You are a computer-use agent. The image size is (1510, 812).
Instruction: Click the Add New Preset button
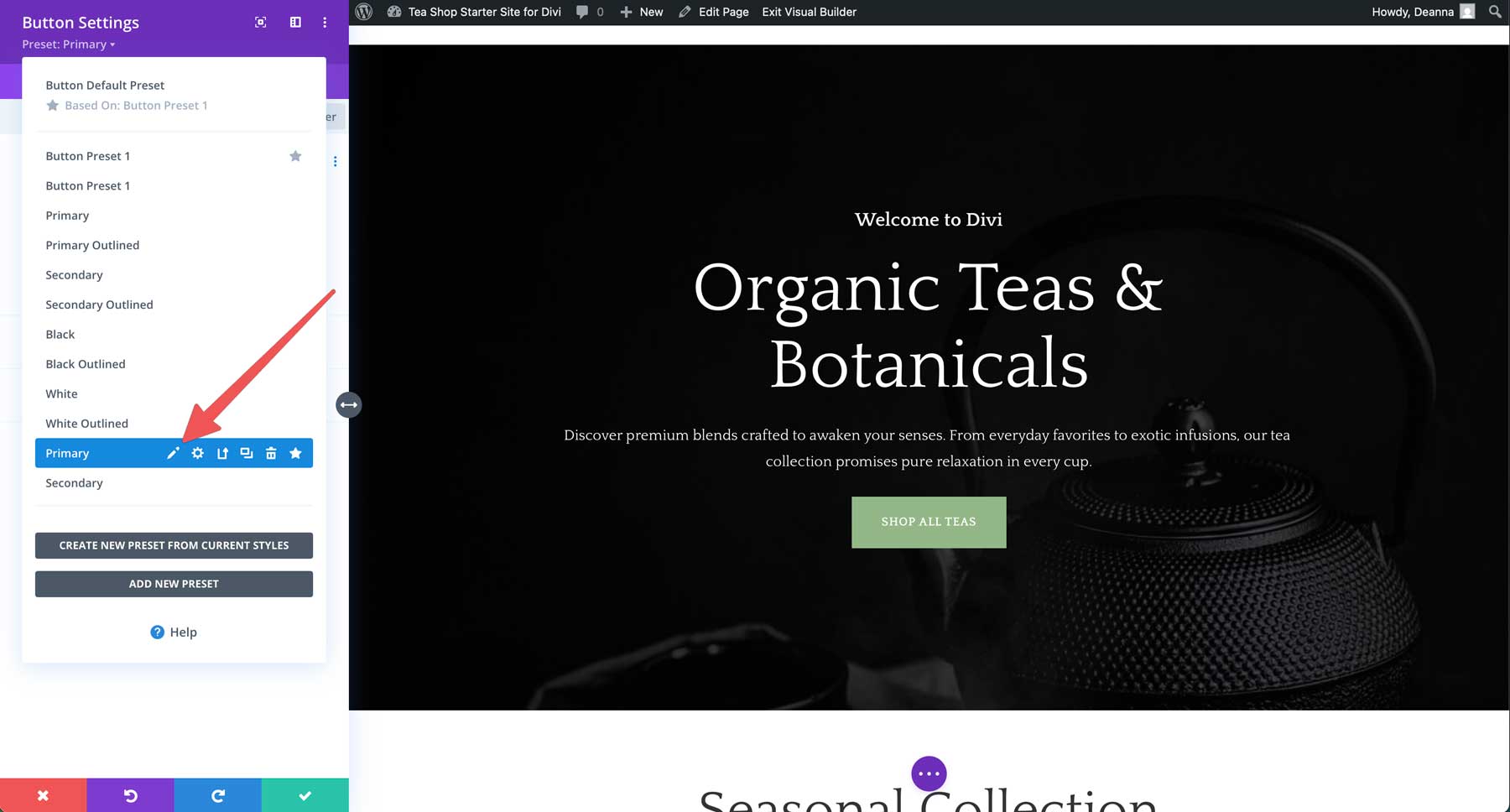click(174, 584)
